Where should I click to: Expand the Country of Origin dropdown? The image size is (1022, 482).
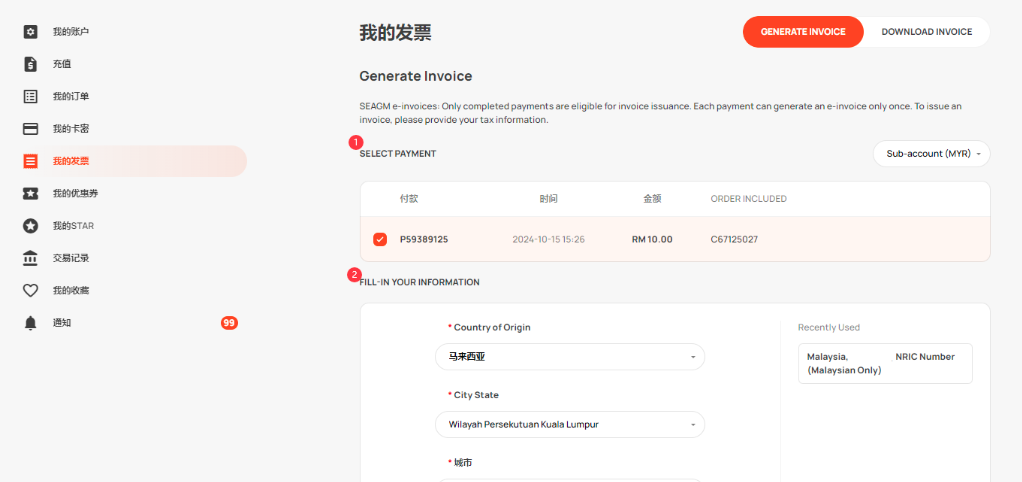pyautogui.click(x=569, y=357)
